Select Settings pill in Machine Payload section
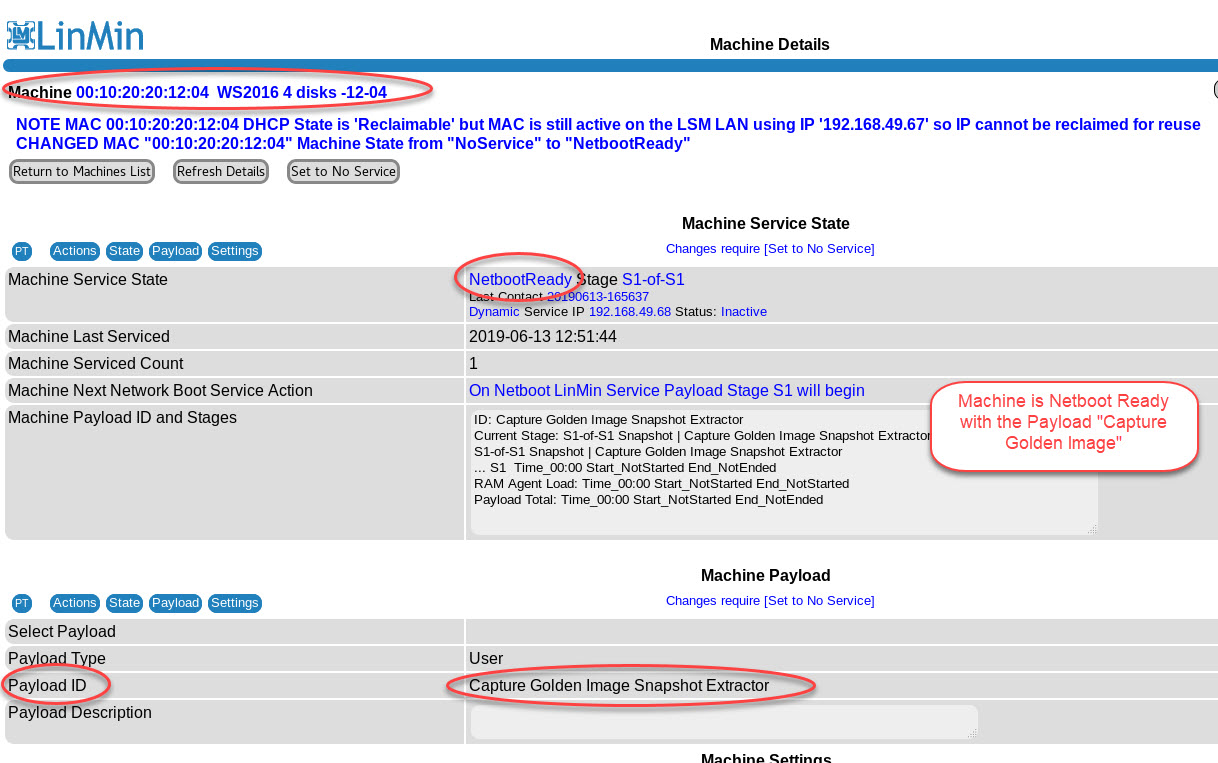The image size is (1218, 763). (x=235, y=603)
